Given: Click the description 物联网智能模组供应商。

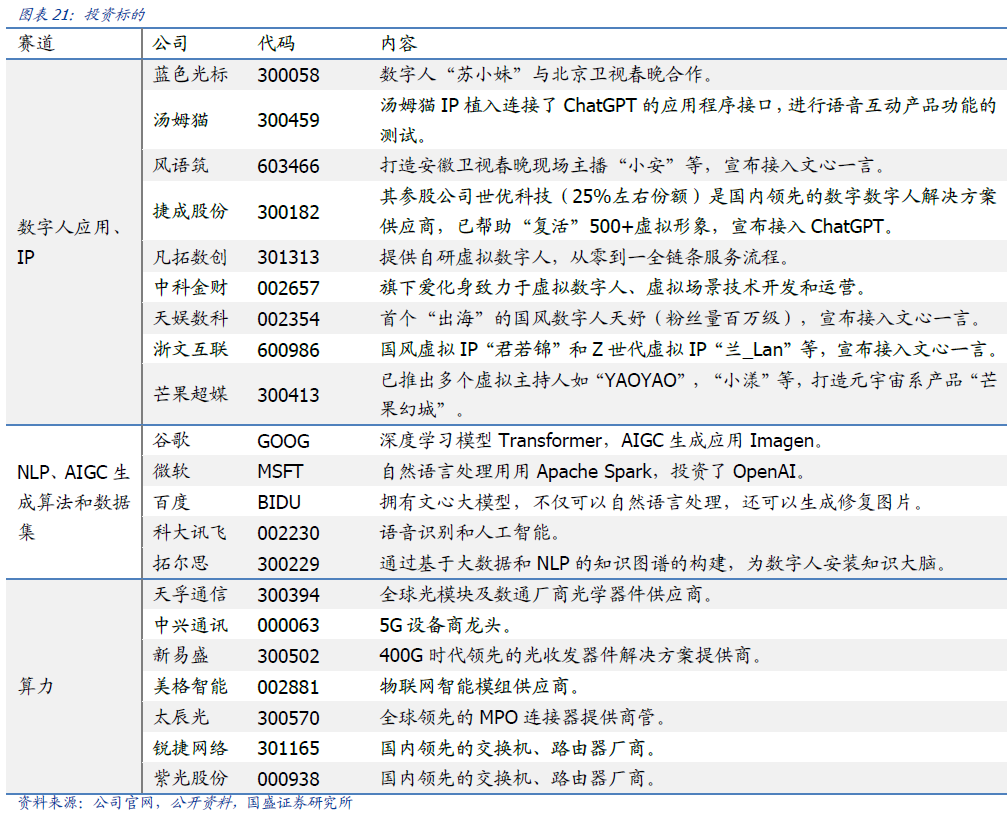Looking at the screenshot, I should click(x=480, y=686).
